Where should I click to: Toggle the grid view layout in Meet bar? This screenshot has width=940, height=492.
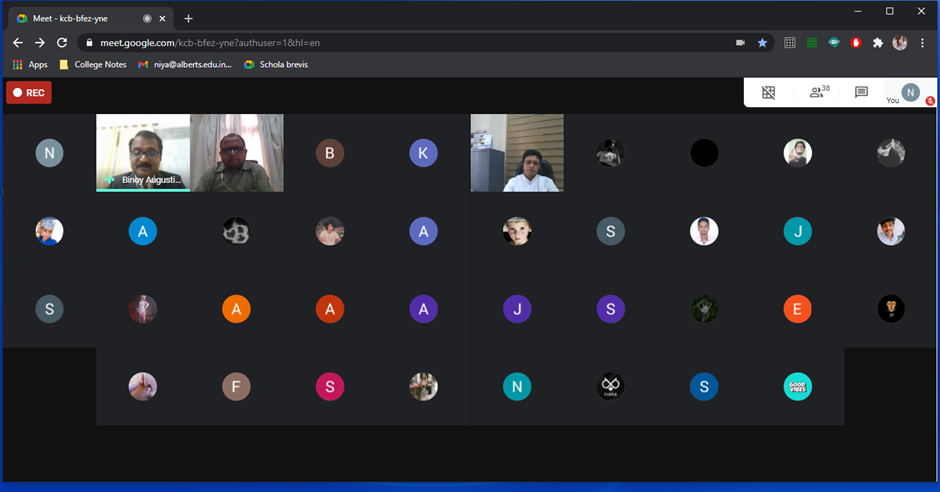768,92
